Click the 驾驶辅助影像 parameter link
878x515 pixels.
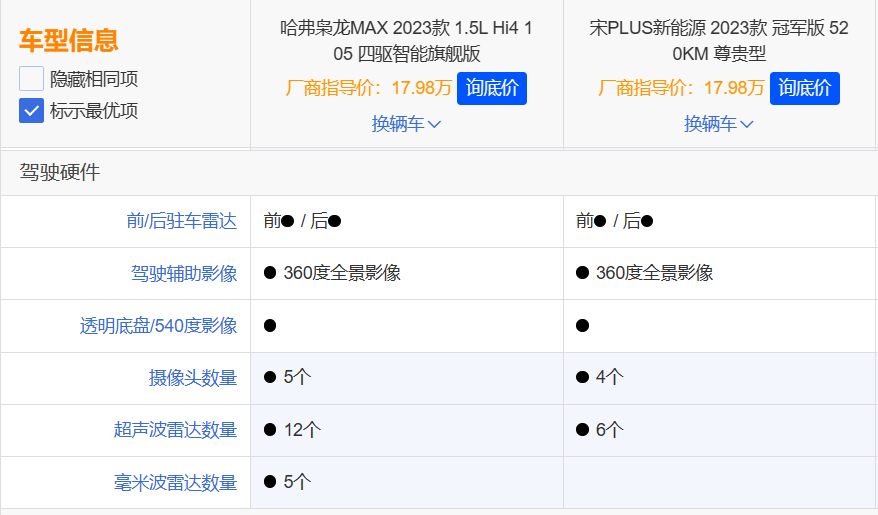tap(184, 274)
